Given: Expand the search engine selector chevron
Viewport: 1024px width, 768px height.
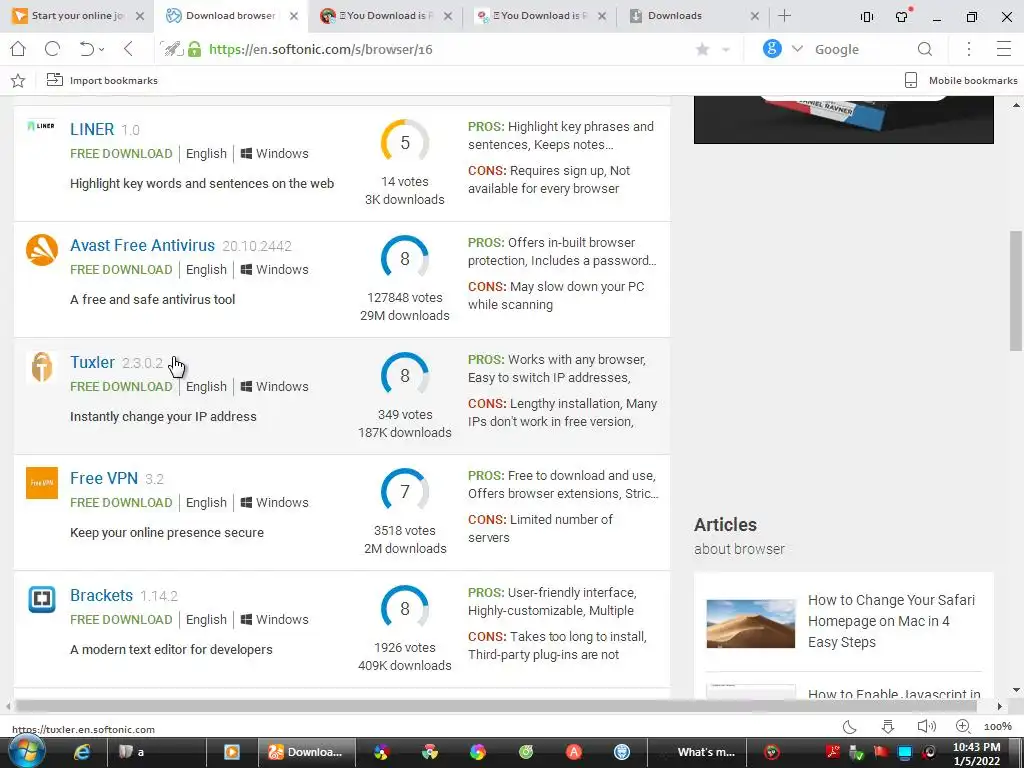Looking at the screenshot, I should coord(797,49).
